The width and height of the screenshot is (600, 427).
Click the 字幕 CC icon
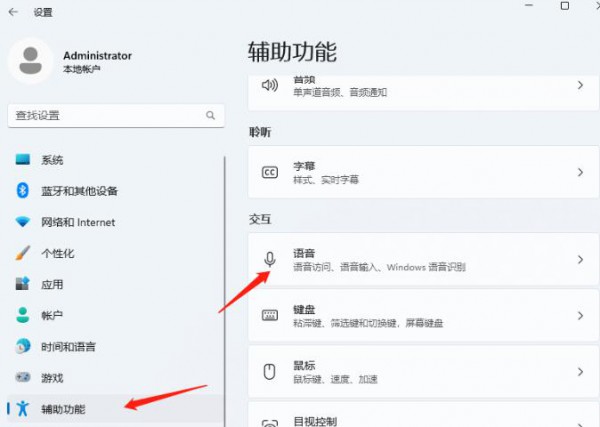[x=269, y=172]
